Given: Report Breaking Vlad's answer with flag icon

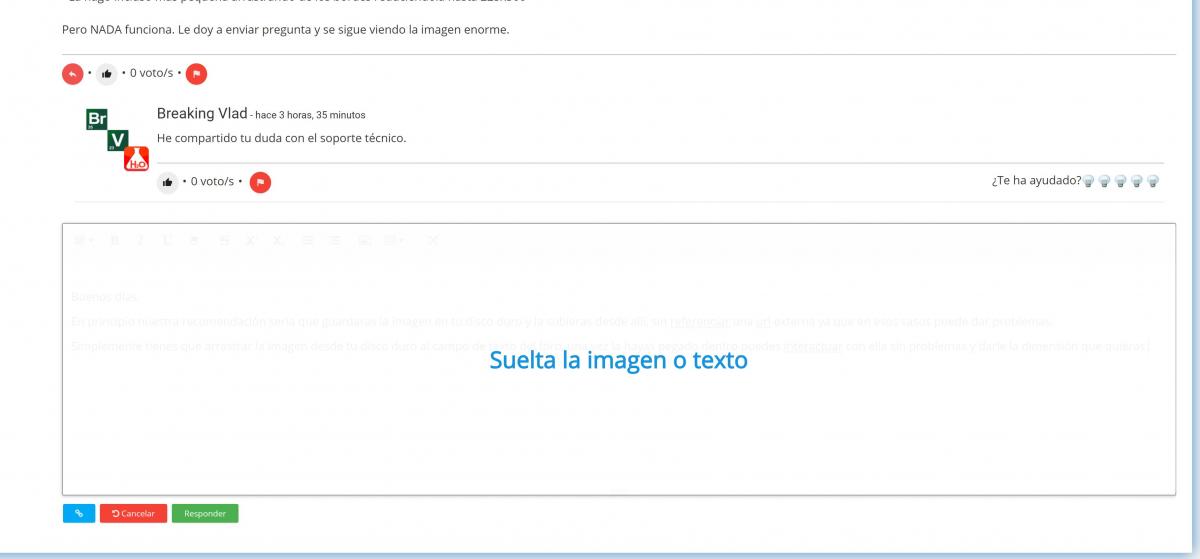Looking at the screenshot, I should (x=260, y=182).
